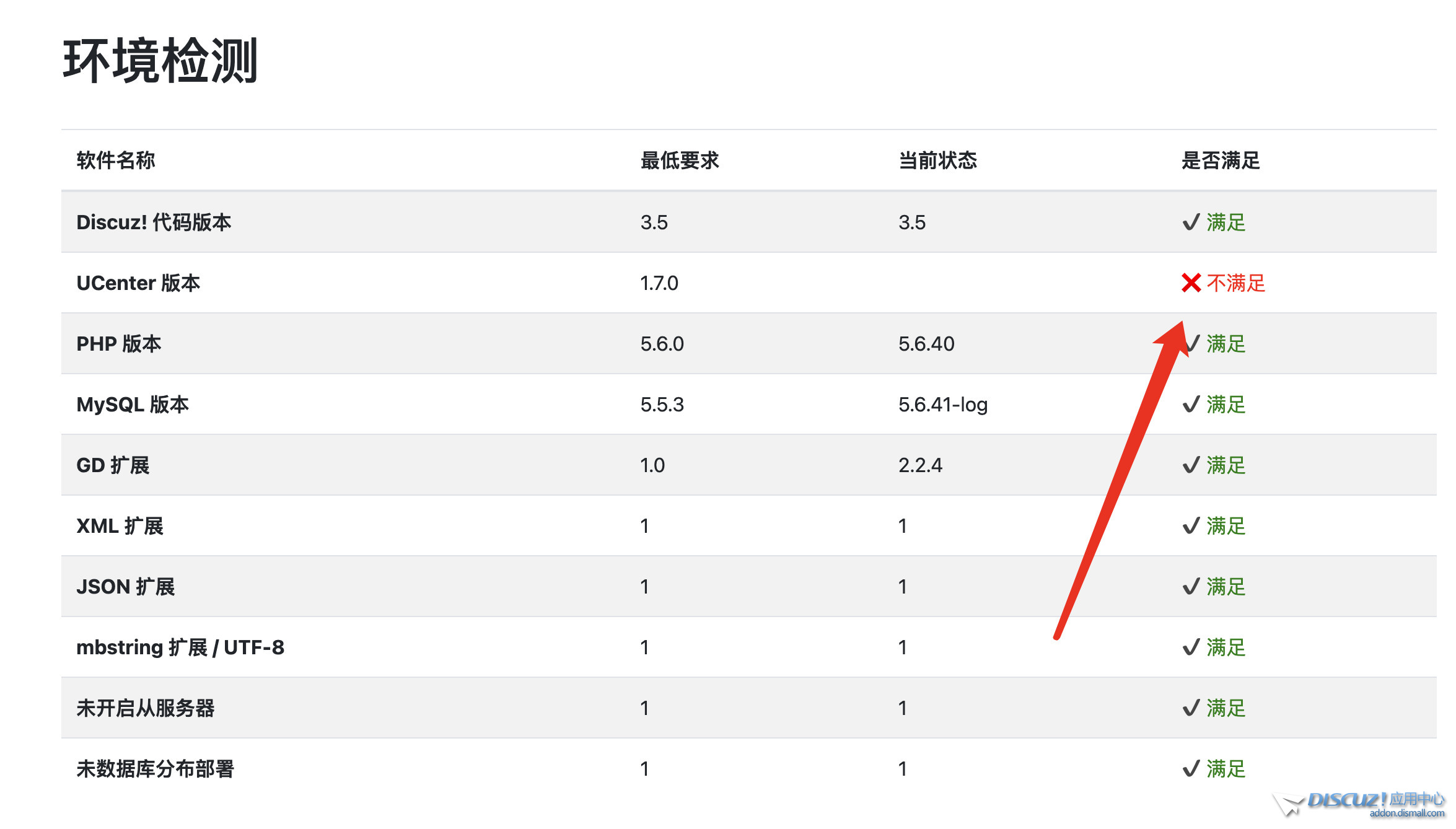Click the 当前状态 column header
The height and width of the screenshot is (829, 1456).
click(x=937, y=160)
